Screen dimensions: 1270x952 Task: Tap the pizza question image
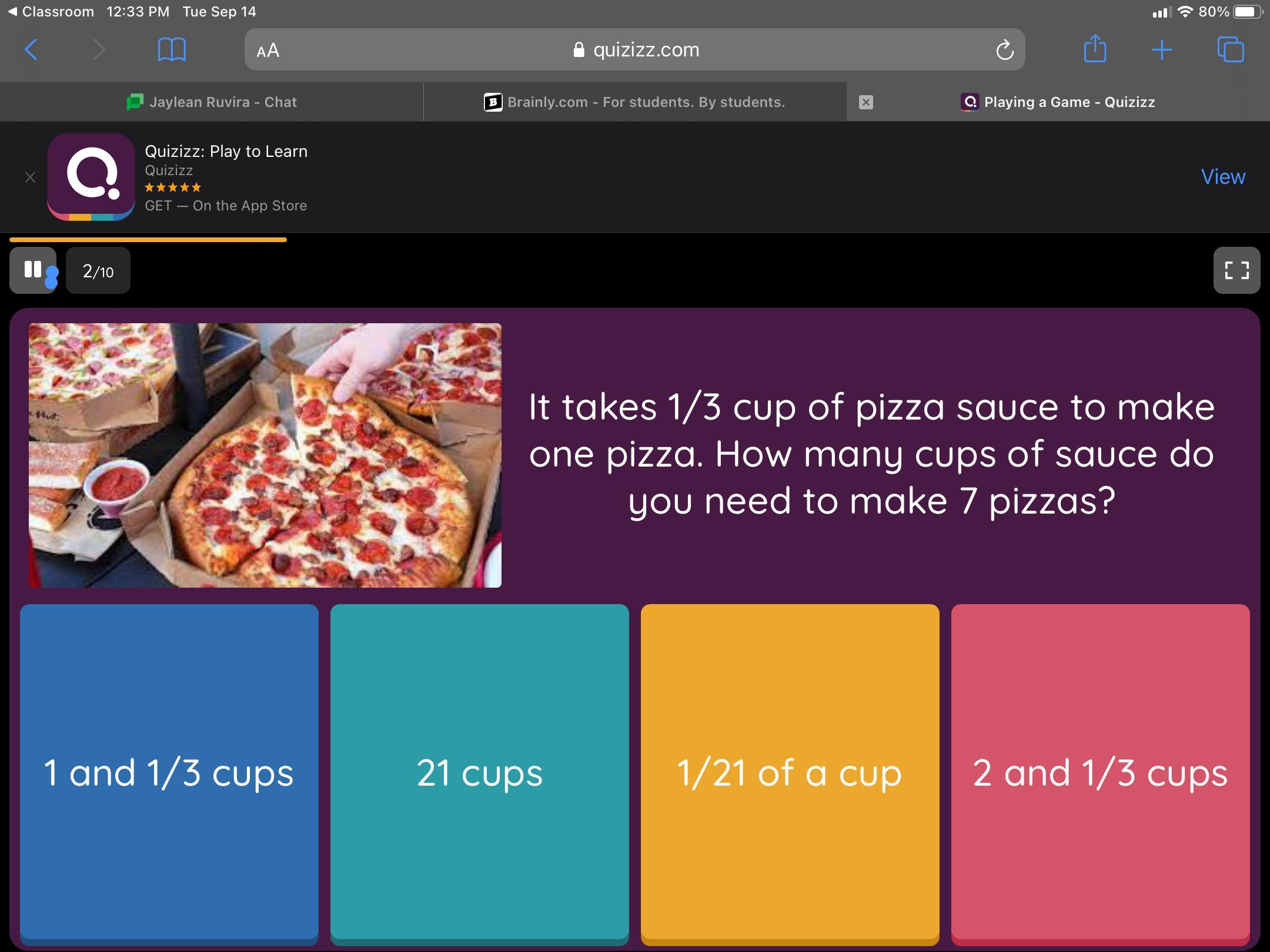click(265, 455)
